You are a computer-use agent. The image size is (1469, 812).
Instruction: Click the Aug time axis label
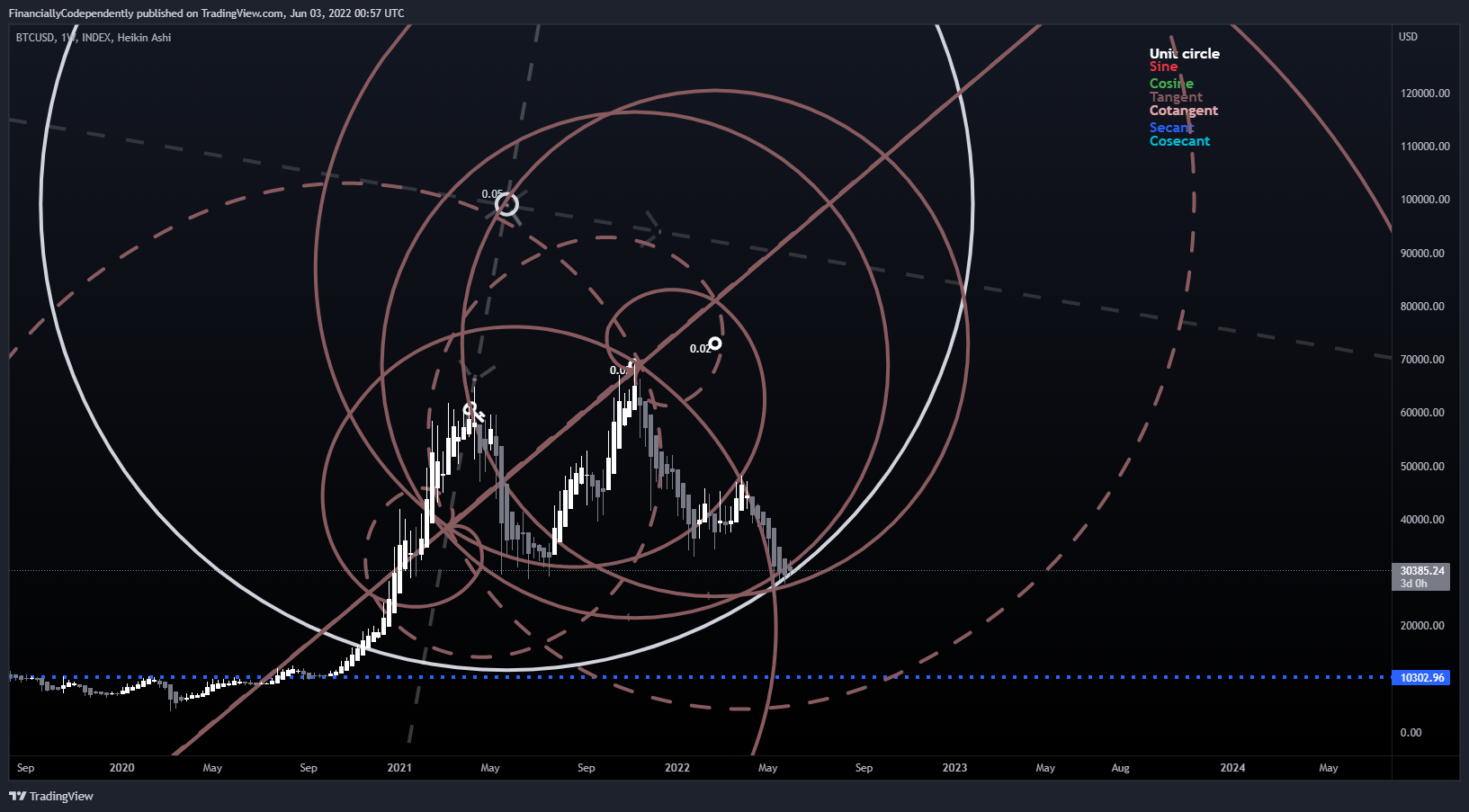[x=1120, y=768]
